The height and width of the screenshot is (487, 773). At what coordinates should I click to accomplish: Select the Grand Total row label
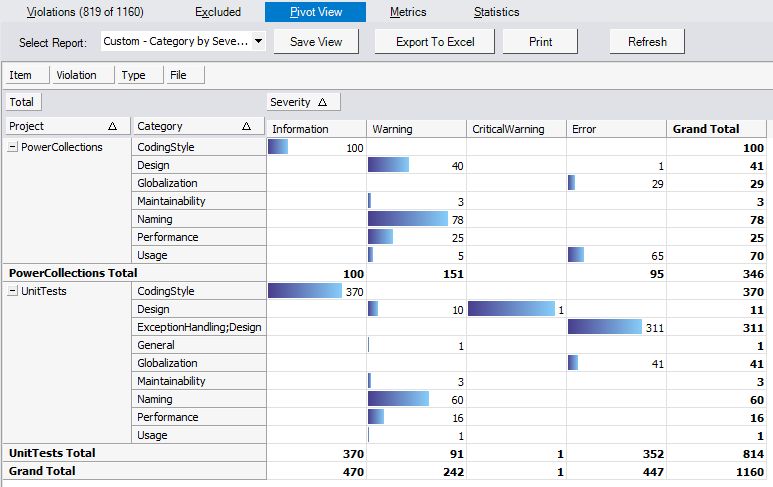135,471
